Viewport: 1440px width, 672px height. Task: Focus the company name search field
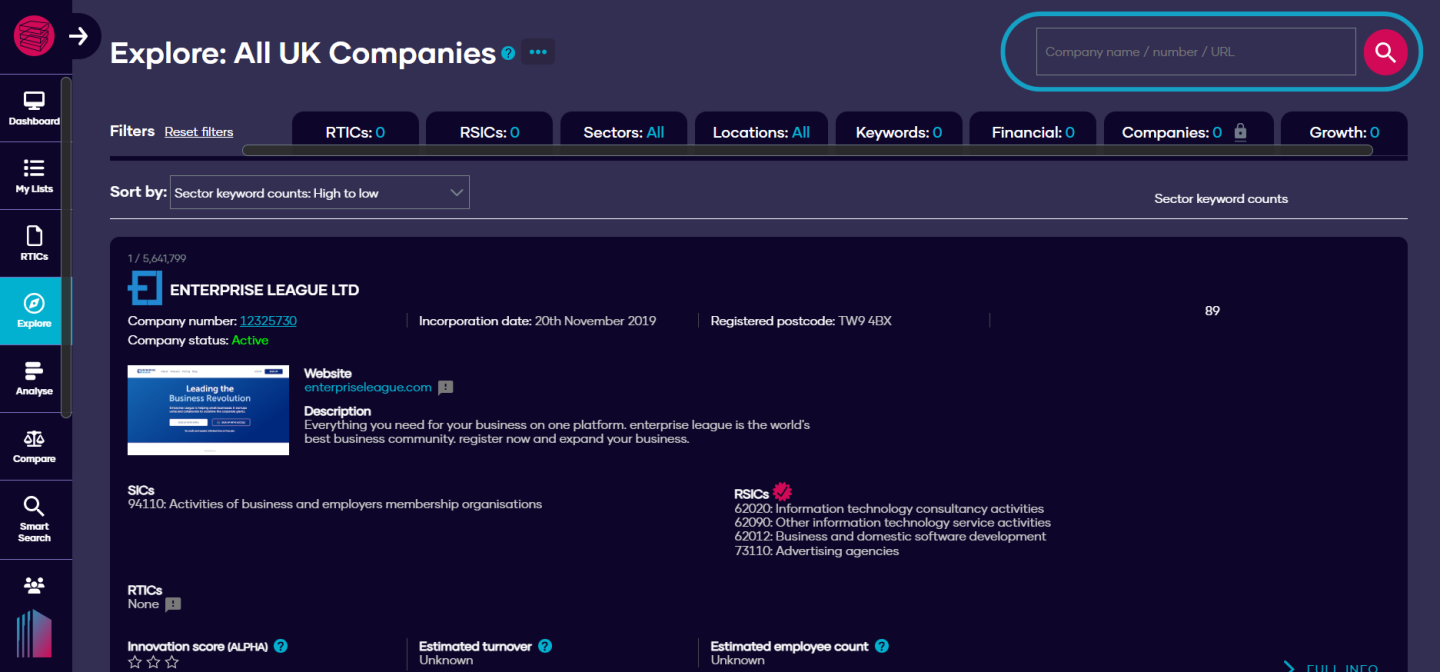(1195, 52)
